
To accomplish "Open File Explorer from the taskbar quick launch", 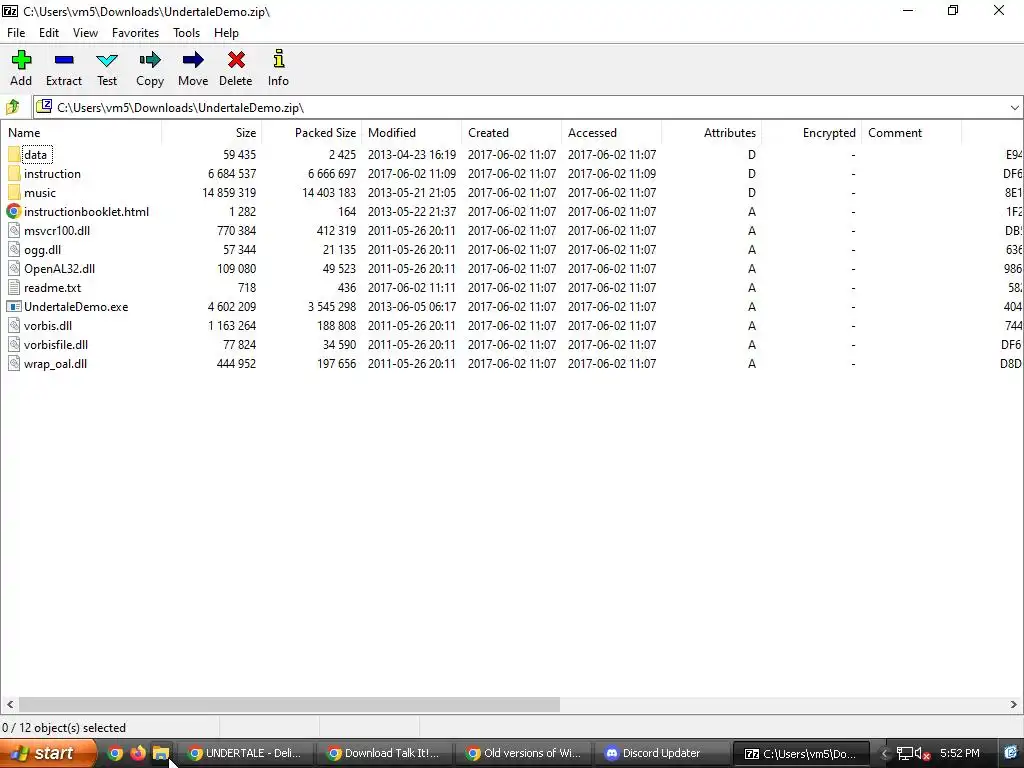I will [161, 753].
